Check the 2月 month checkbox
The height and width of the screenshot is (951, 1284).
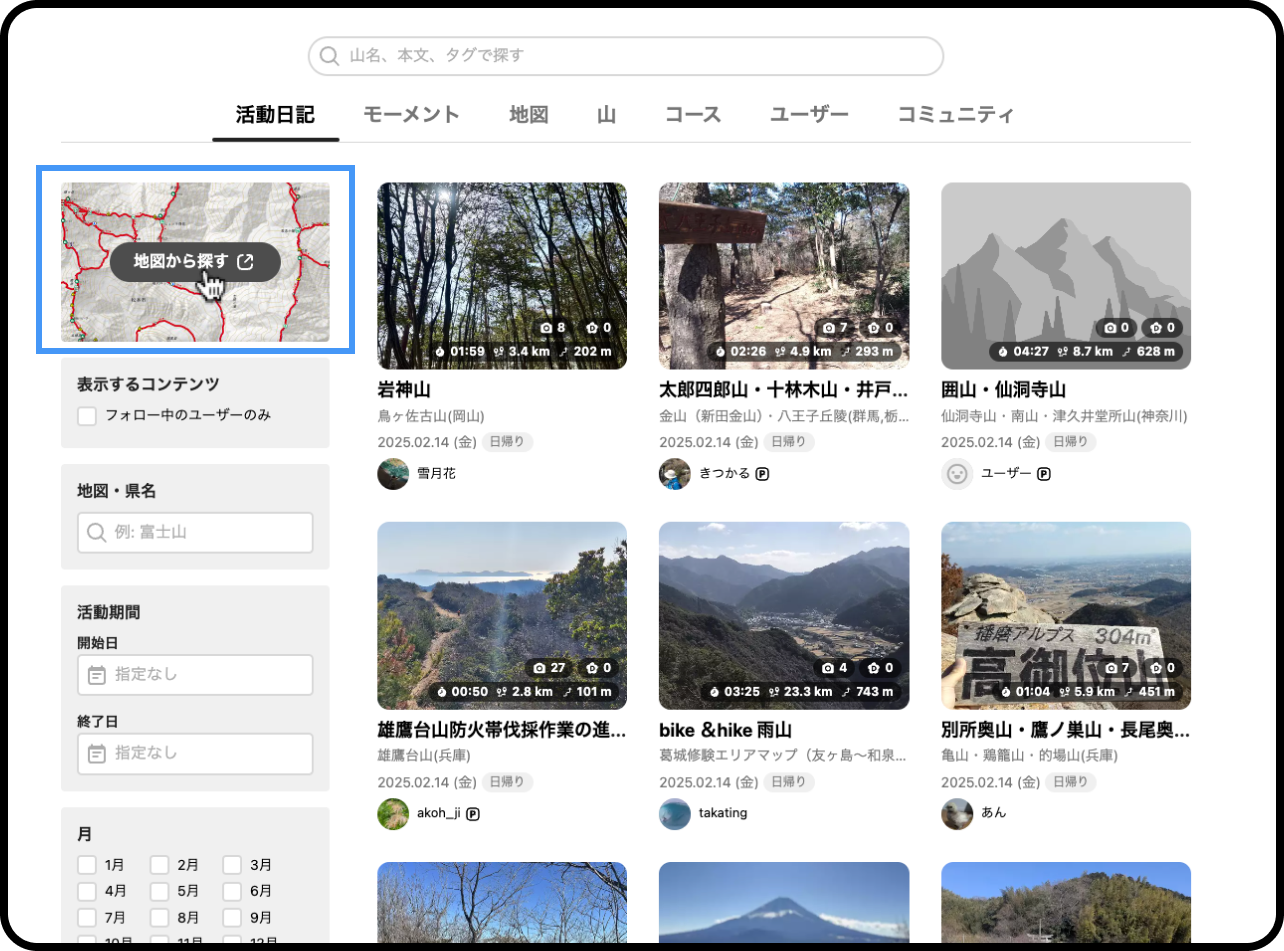click(160, 865)
